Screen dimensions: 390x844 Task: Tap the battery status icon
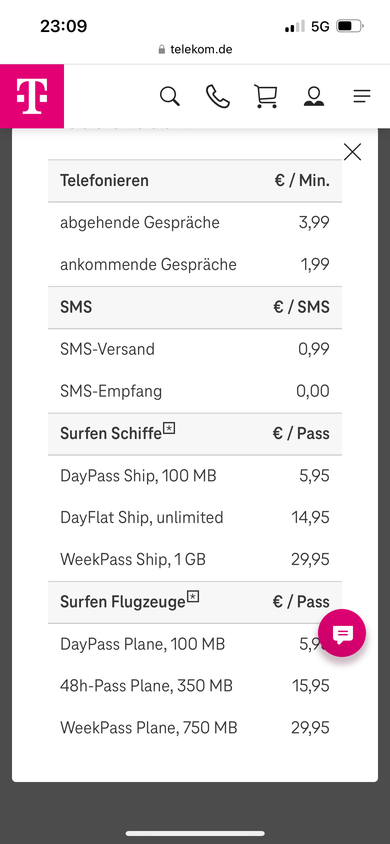(350, 26)
